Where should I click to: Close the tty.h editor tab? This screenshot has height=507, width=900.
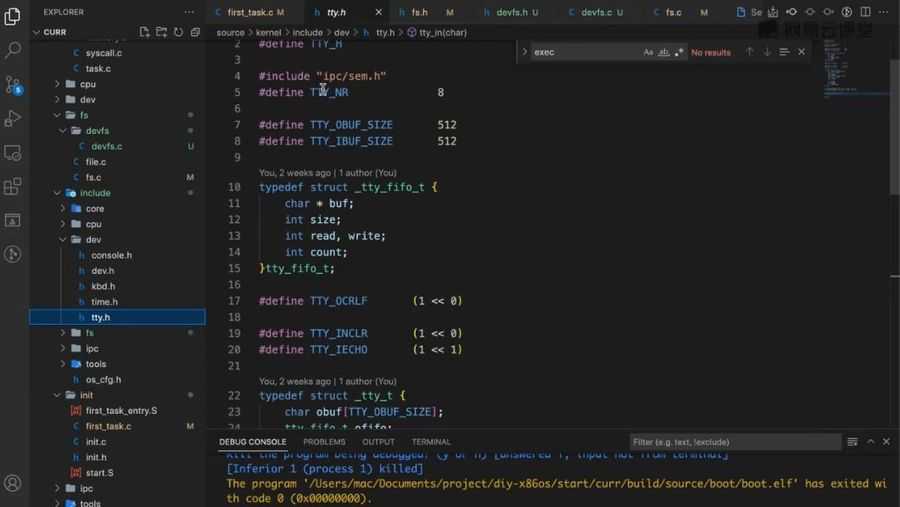pyautogui.click(x=378, y=12)
